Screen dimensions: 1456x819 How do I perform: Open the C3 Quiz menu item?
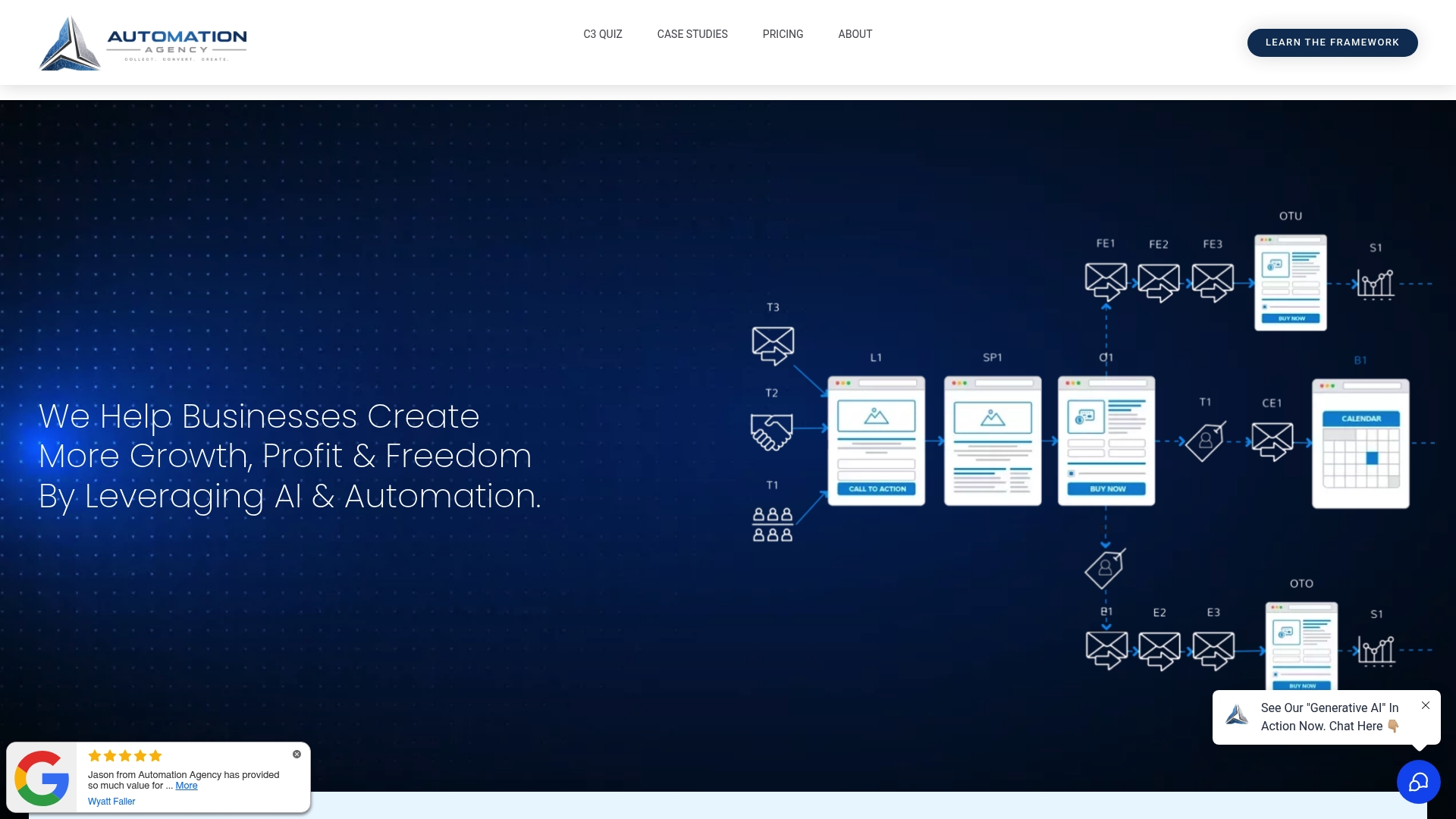pyautogui.click(x=603, y=34)
